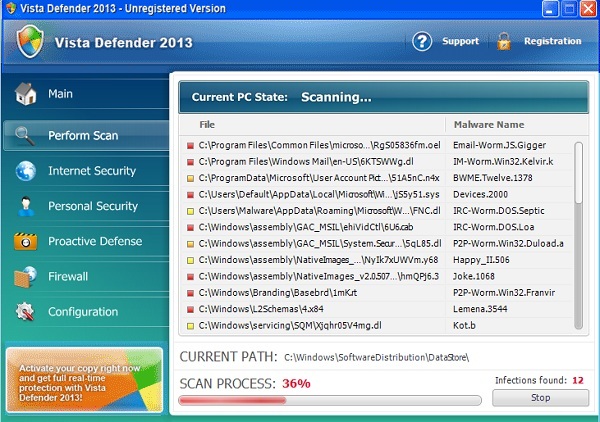
Task: Click red marker beside 4.x84
Action: coord(190,310)
